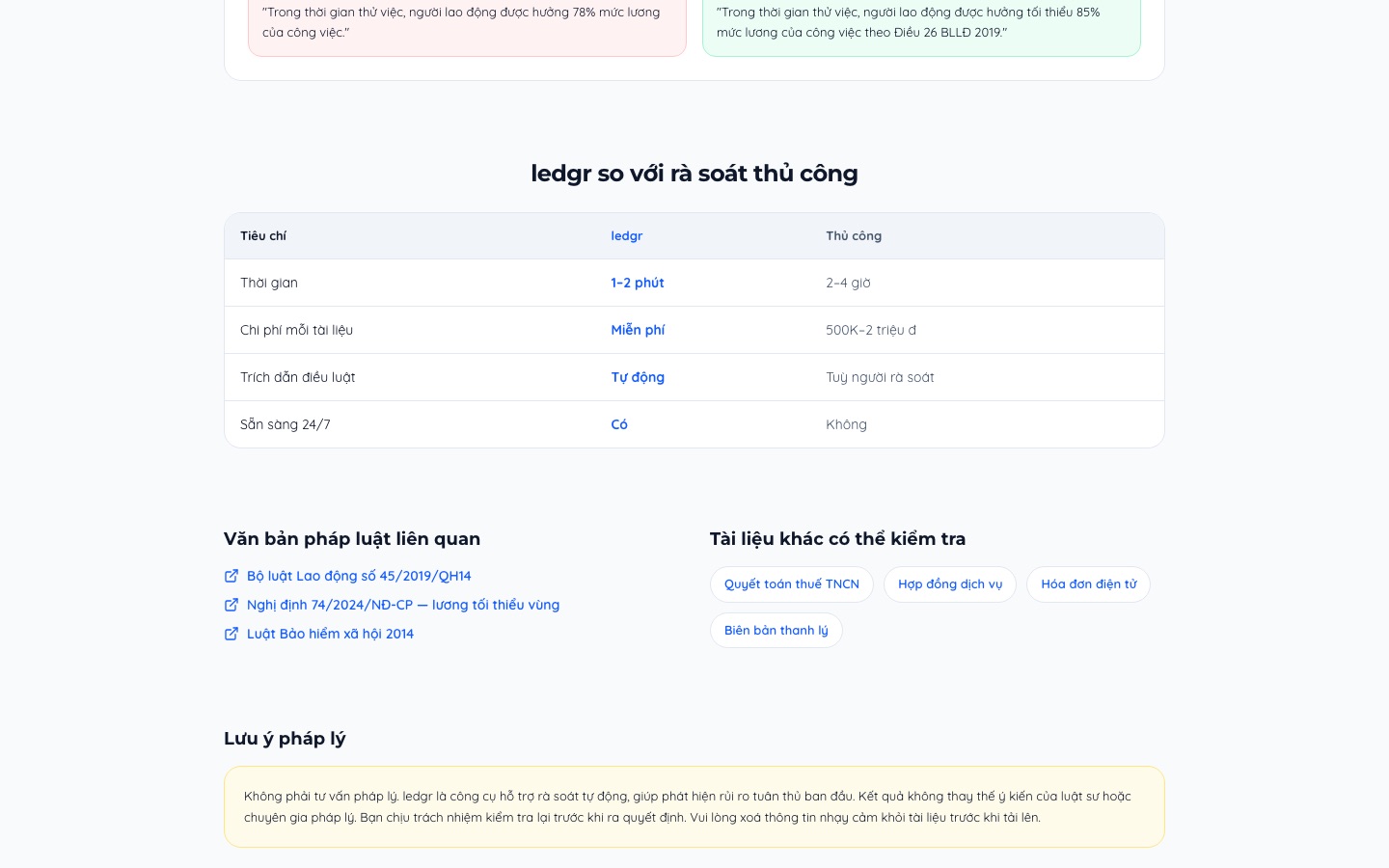Image resolution: width=1389 pixels, height=868 pixels.
Task: Click the Tiêu chí column header
Action: point(263,236)
